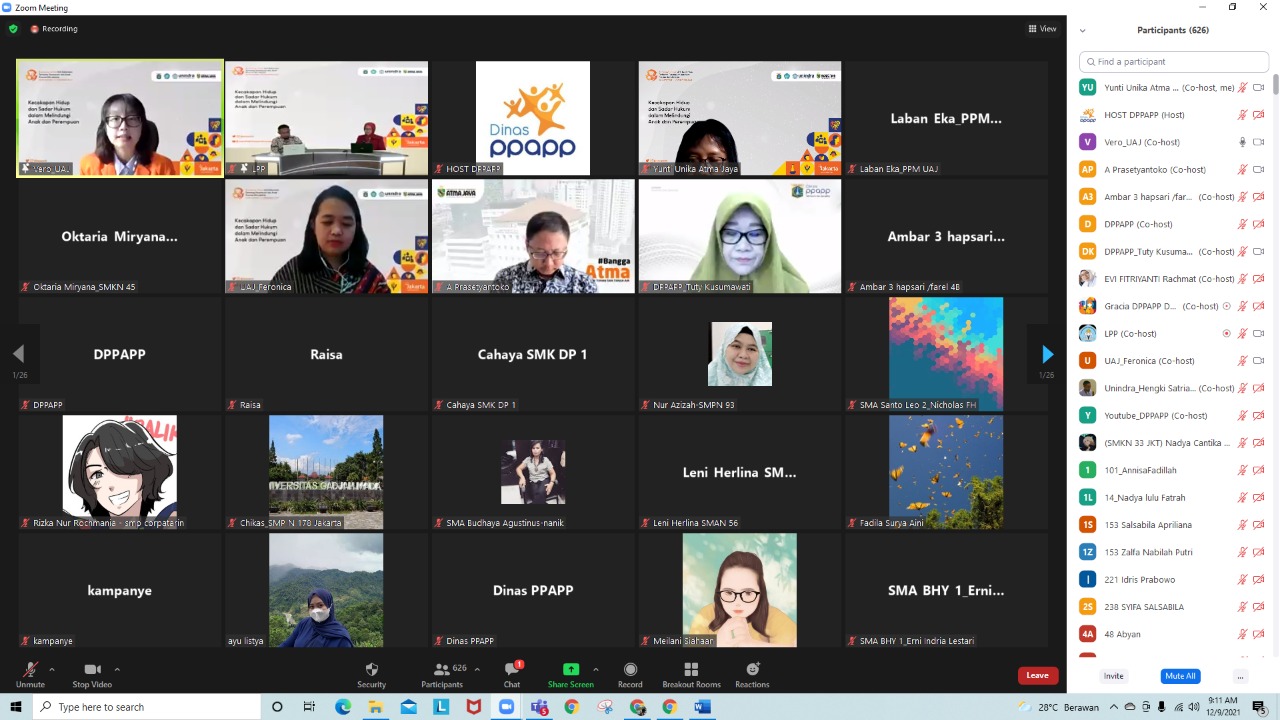Click the Cortana circle icon
The image size is (1280, 720).
click(x=277, y=707)
